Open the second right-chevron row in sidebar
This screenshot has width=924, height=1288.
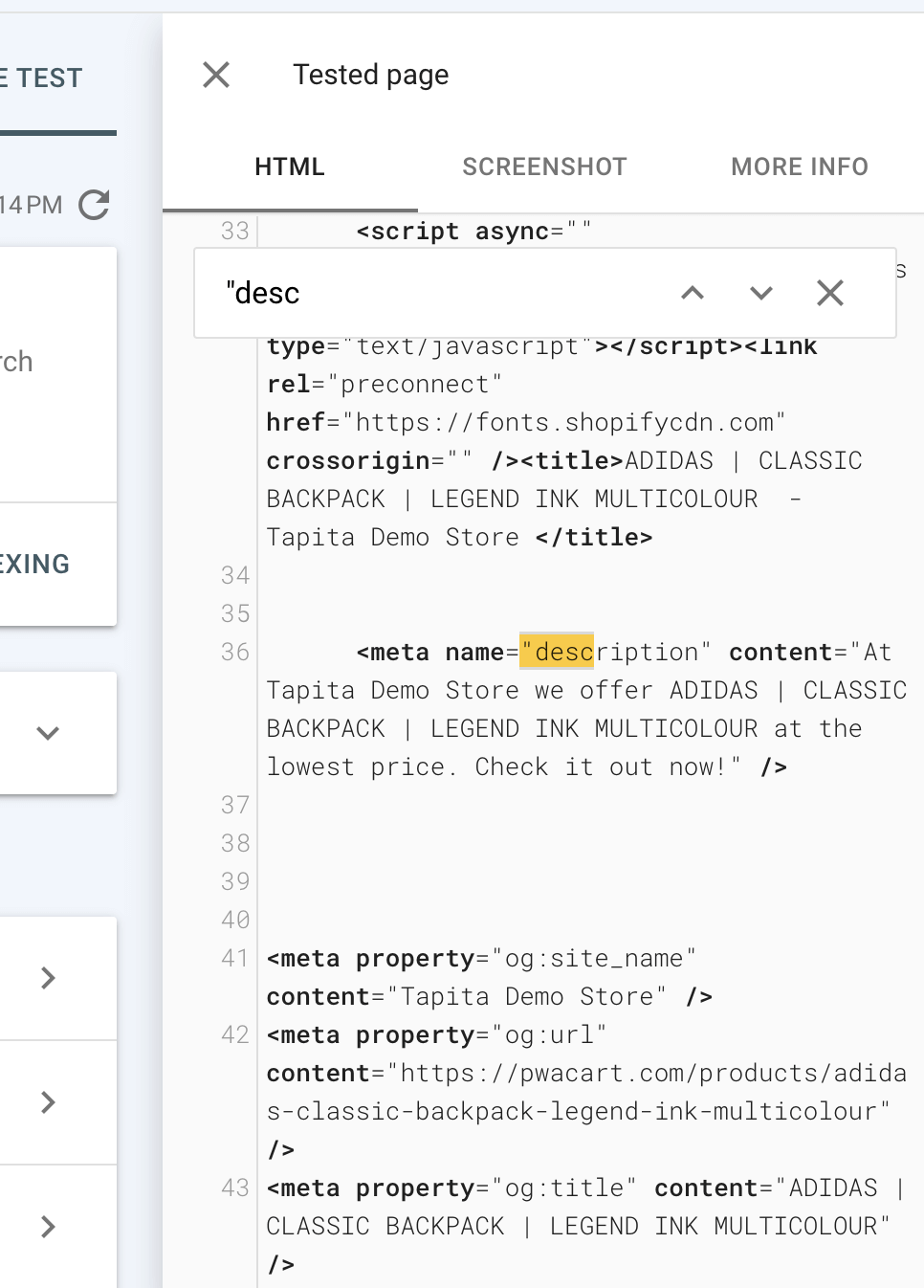tap(48, 1102)
